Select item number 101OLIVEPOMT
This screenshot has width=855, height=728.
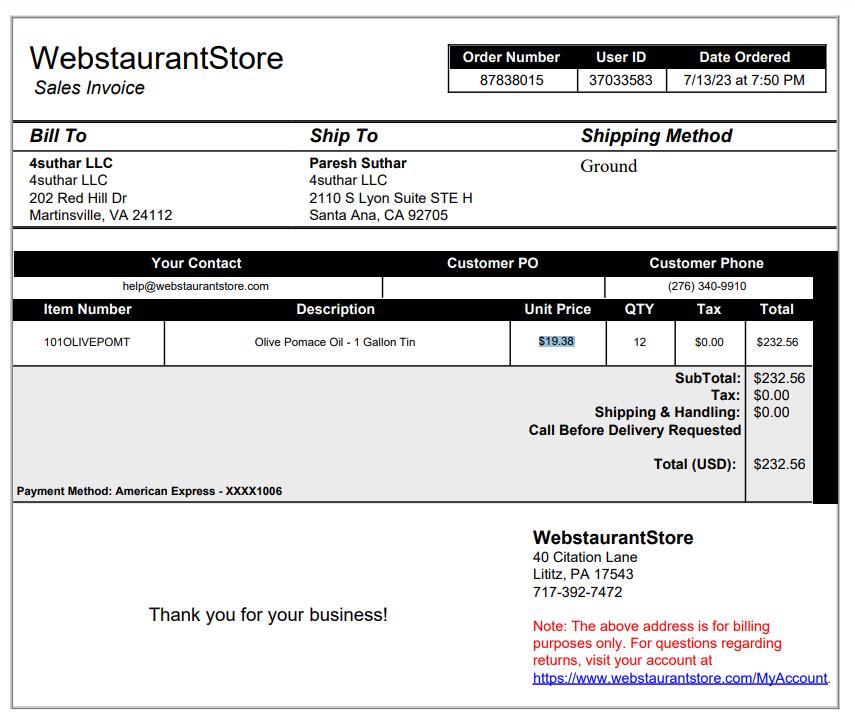(x=87, y=342)
